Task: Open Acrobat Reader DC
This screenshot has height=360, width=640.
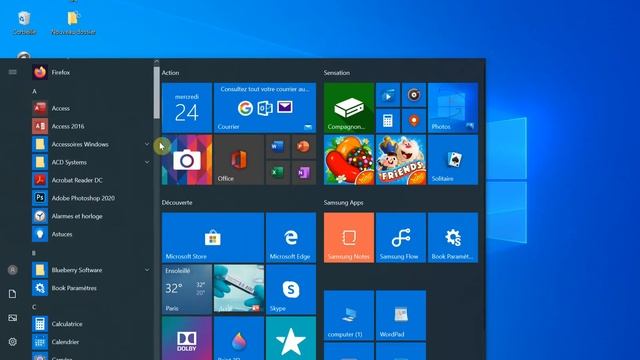Action: 91,180
